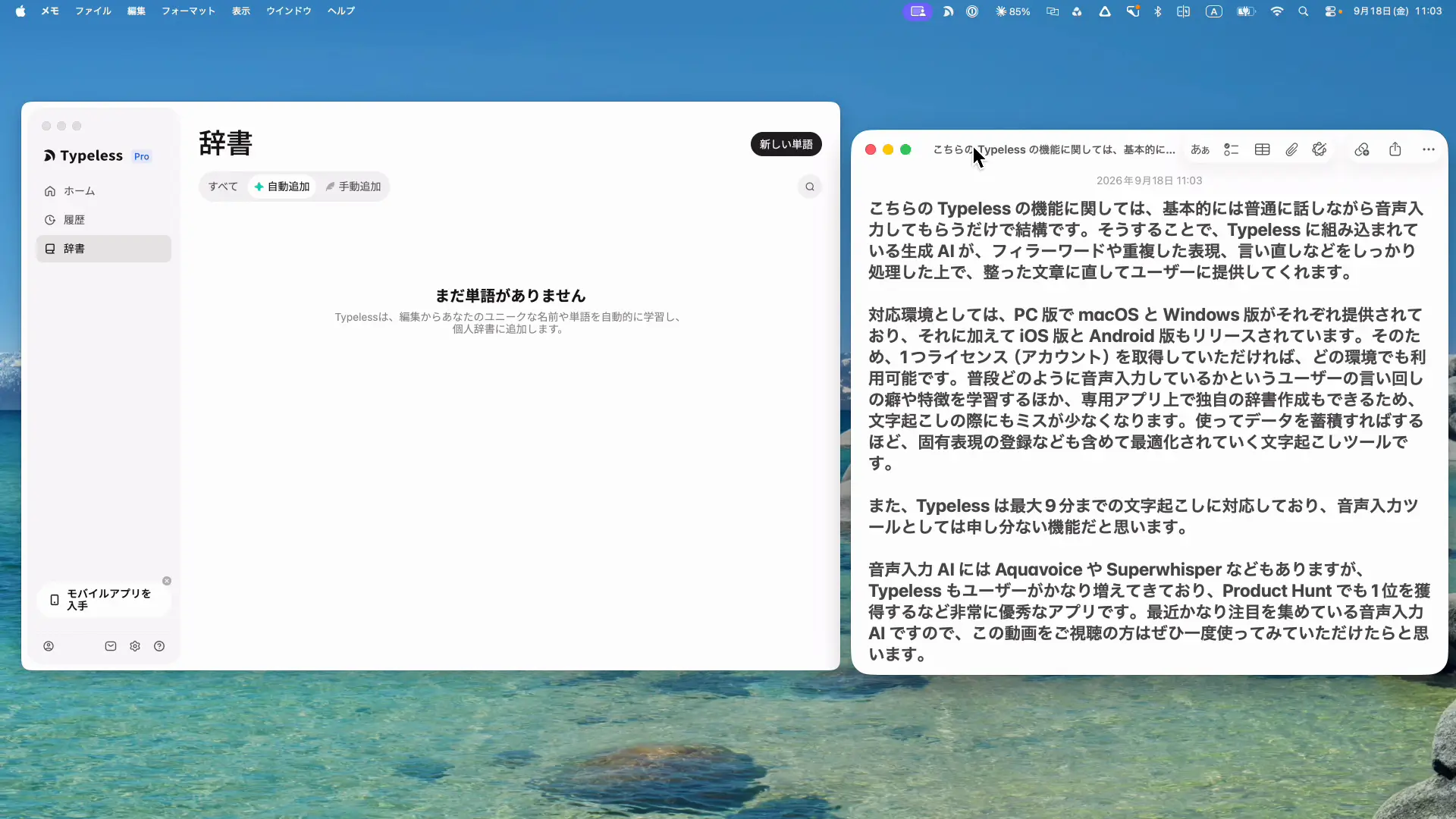Screen dimensions: 1456x819
Task: Click the Pro badge beside Typeless
Action: click(x=142, y=156)
